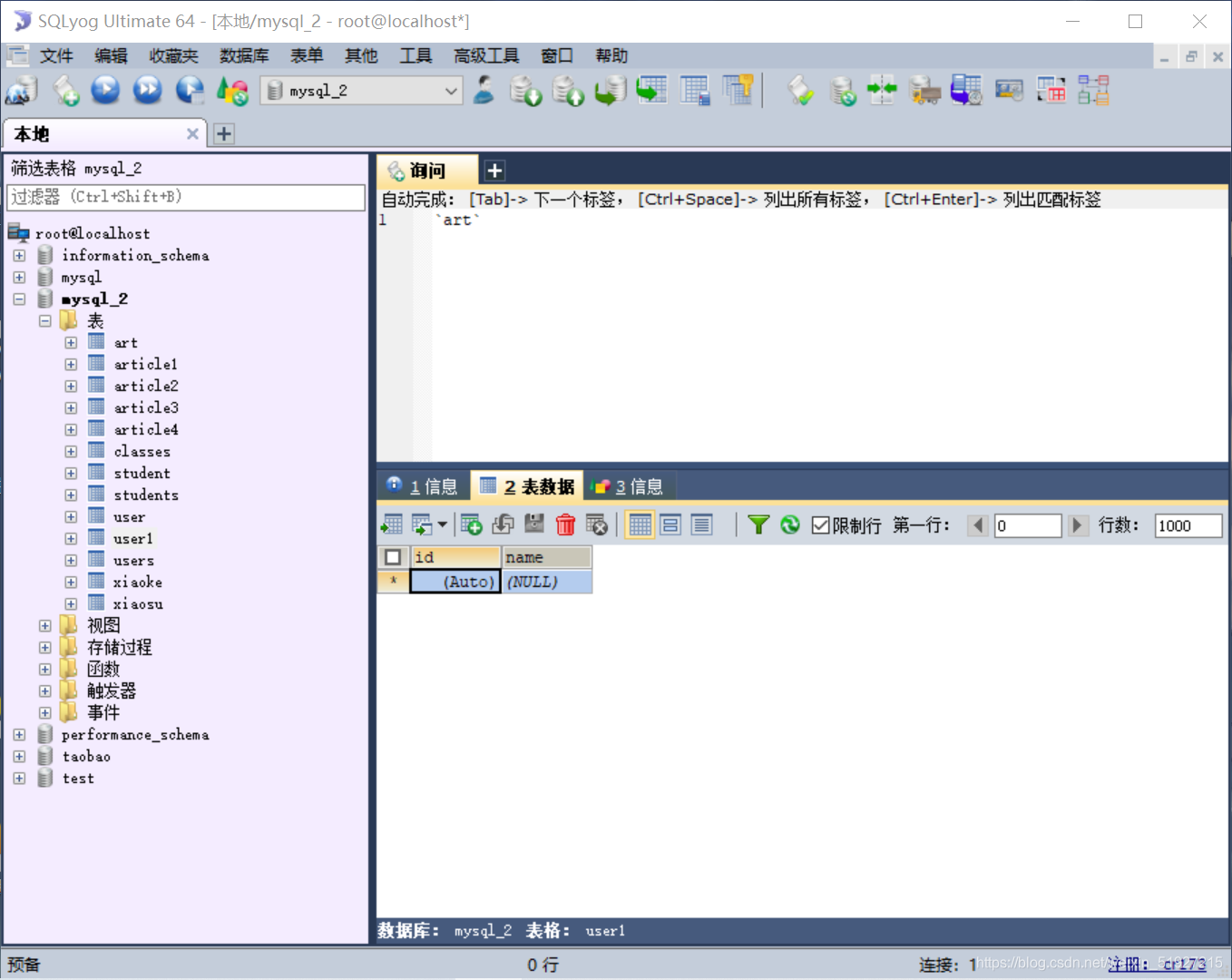
Task: Open the user manager person icon
Action: click(484, 90)
